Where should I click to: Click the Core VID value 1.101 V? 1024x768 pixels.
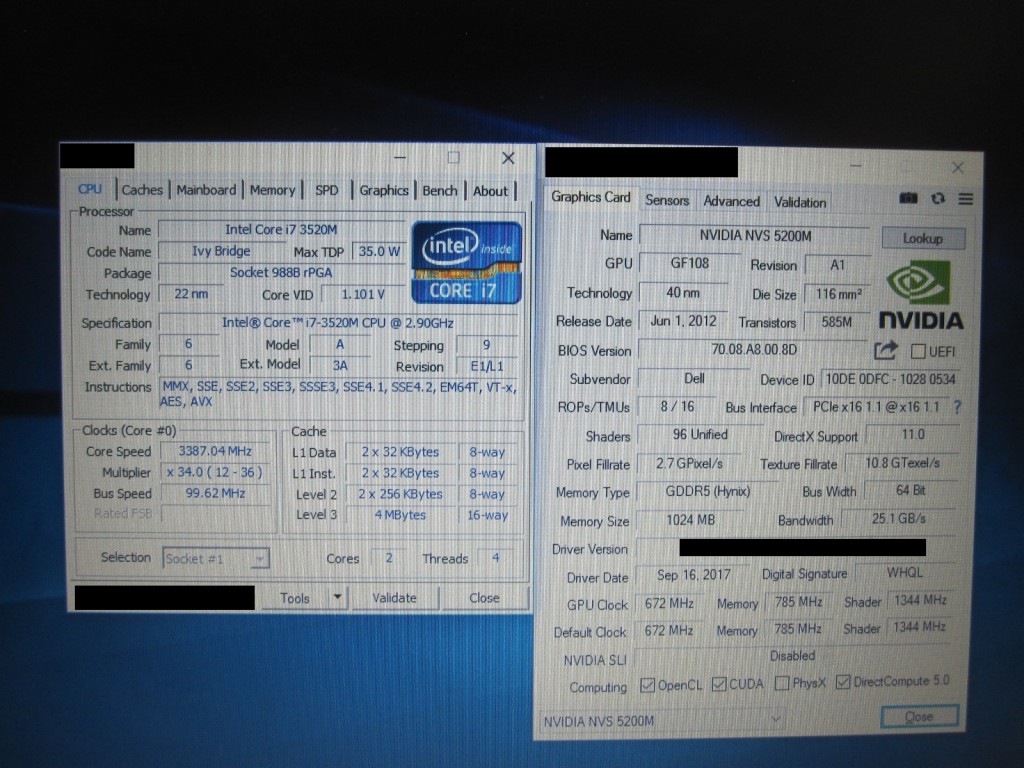(363, 295)
